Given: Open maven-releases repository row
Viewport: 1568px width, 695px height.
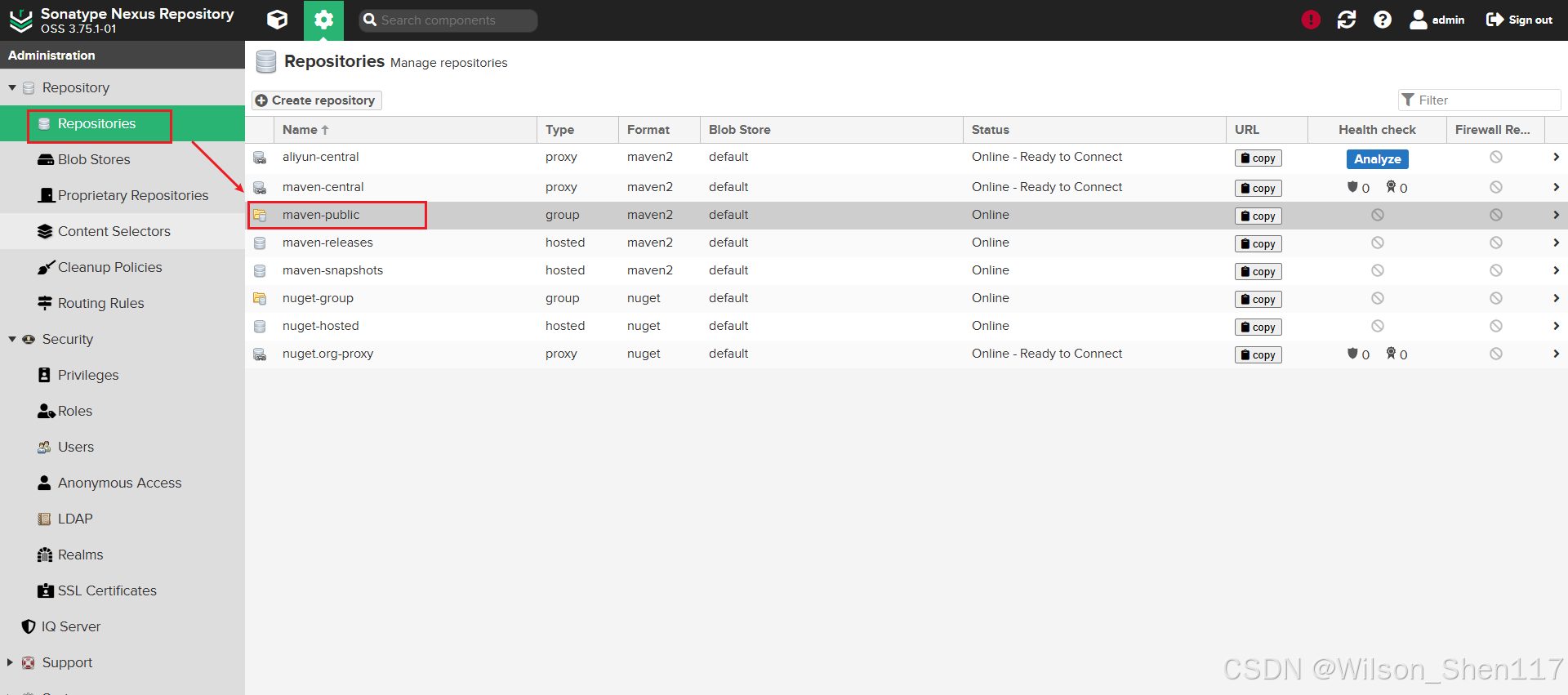Looking at the screenshot, I should (x=906, y=243).
